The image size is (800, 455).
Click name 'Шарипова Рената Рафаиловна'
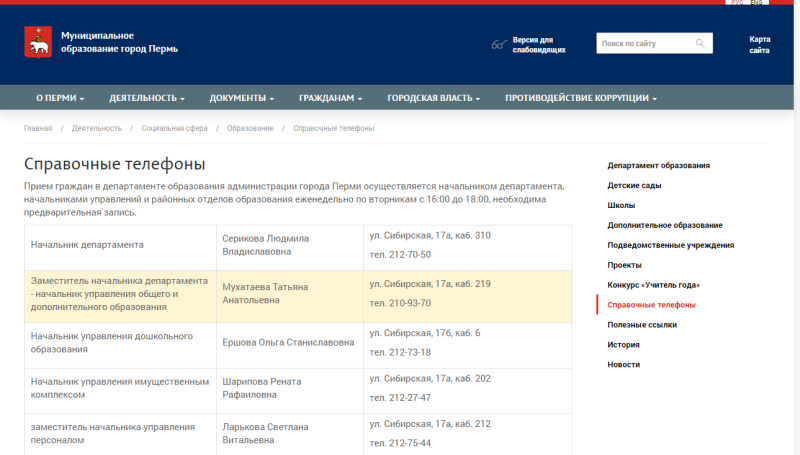(x=262, y=388)
